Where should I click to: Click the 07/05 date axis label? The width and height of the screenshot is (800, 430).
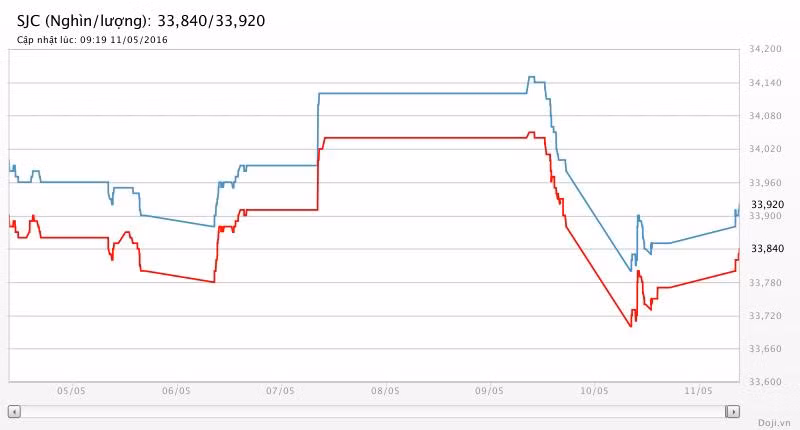[280, 391]
